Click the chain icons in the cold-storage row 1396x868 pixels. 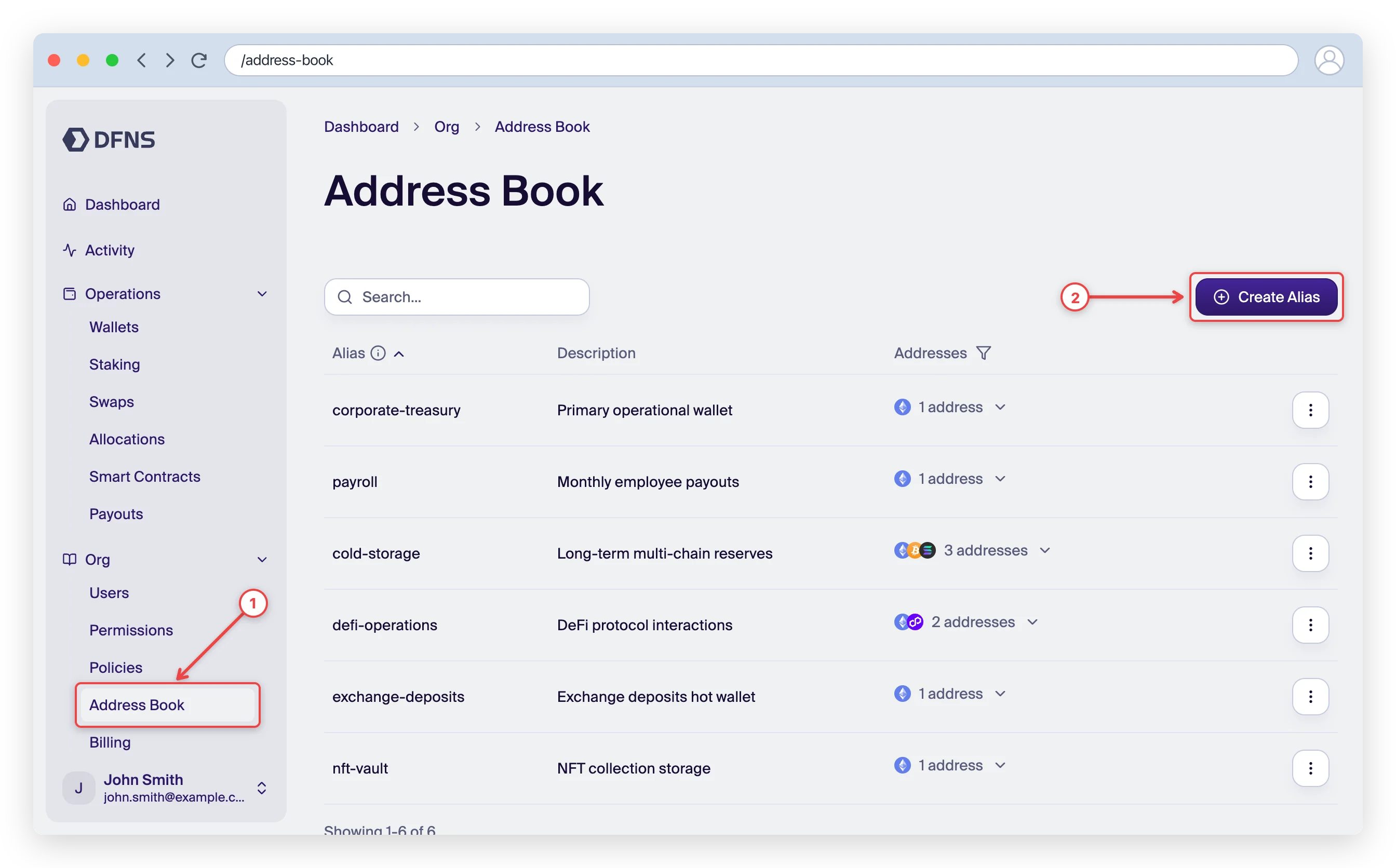coord(915,550)
